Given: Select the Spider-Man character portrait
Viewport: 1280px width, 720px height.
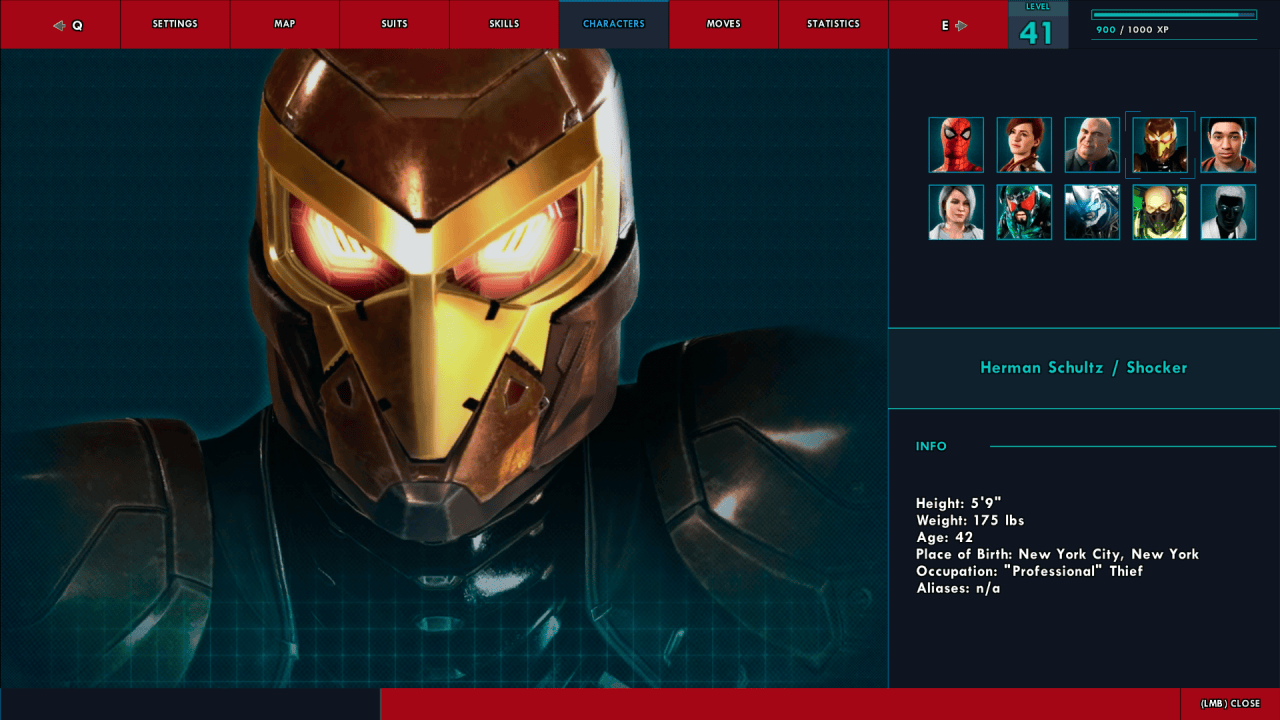Looking at the screenshot, I should point(955,145).
